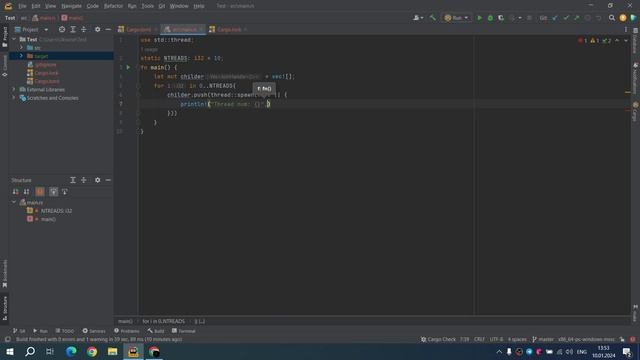The image size is (640, 360).
Task: Click the Git commit checkmark icon
Action: click(x=566, y=18)
